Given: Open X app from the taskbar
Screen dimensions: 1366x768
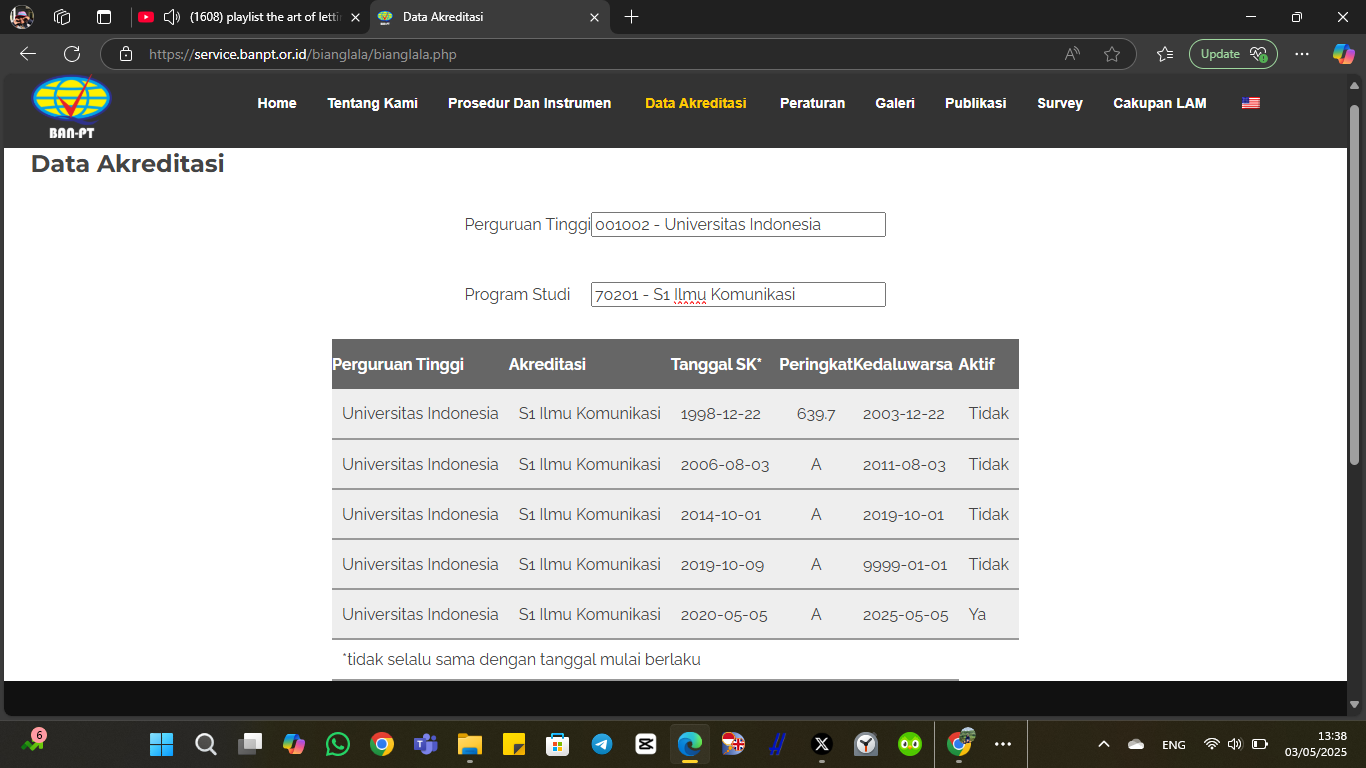Looking at the screenshot, I should 822,744.
